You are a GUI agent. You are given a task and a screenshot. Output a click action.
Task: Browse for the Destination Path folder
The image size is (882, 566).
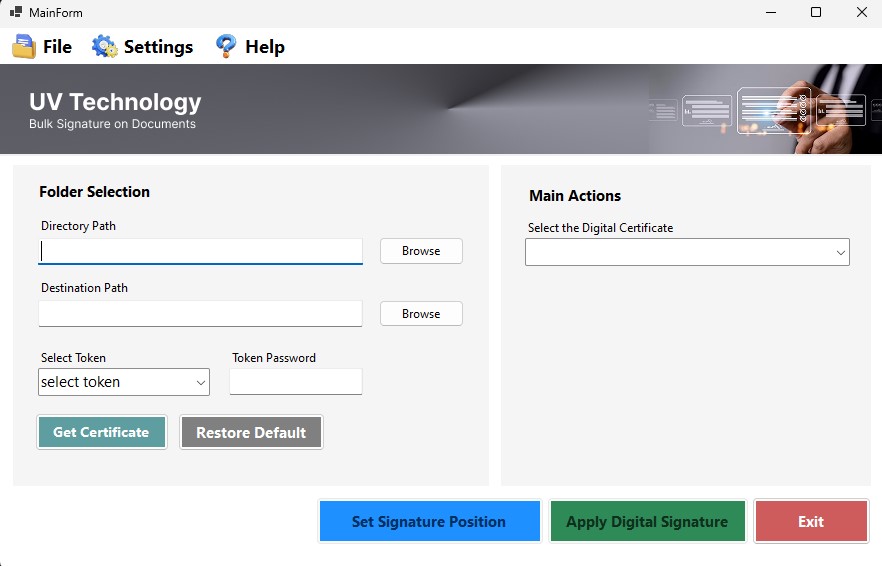[x=421, y=313]
